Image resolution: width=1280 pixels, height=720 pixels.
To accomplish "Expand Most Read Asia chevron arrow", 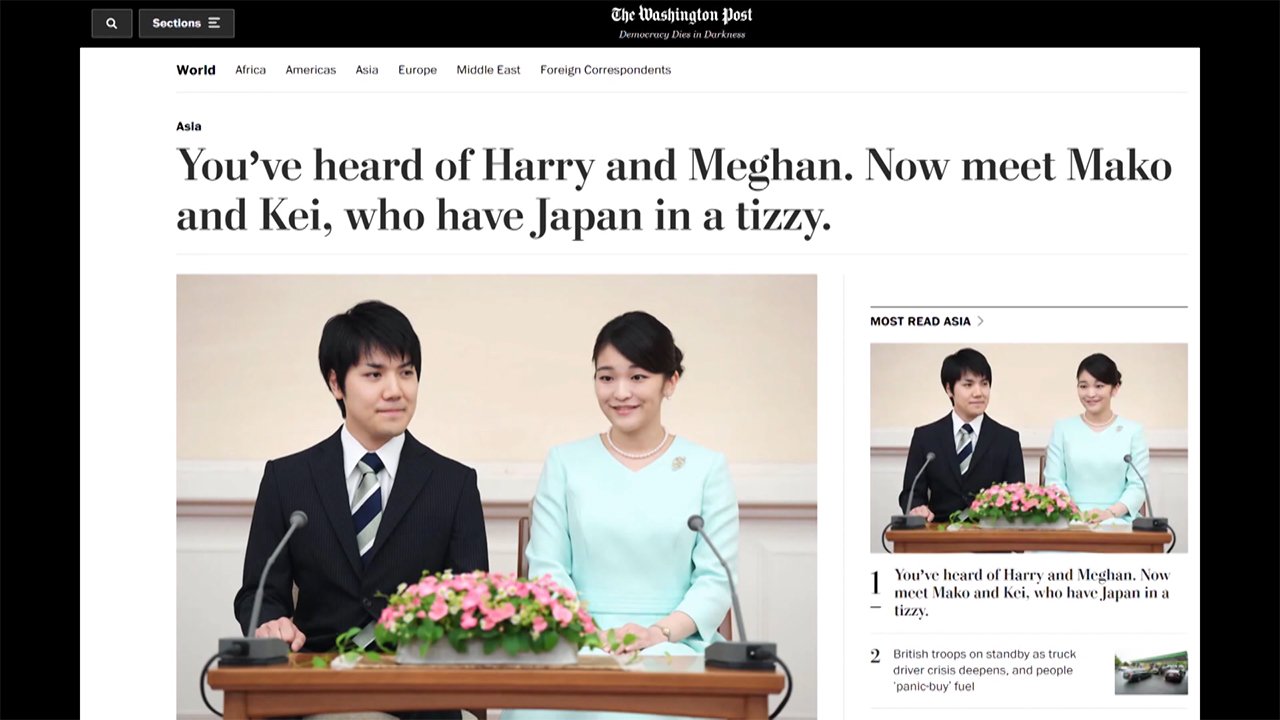I will 981,321.
